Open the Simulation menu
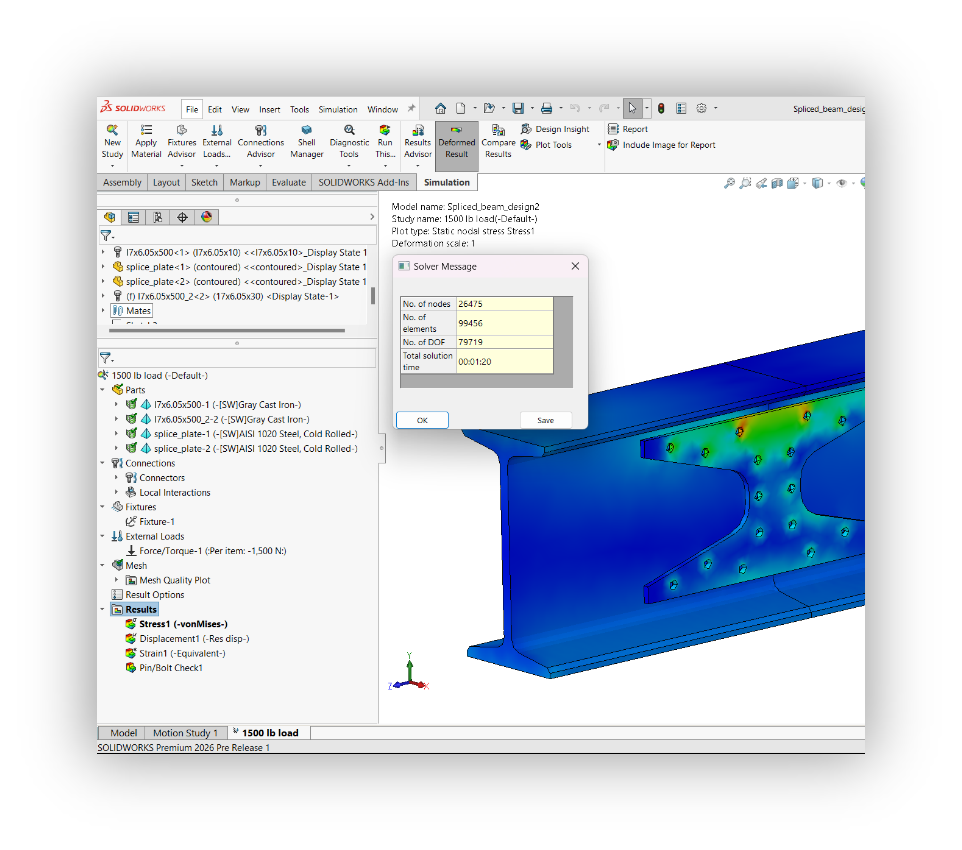This screenshot has height=850, width=962. [x=338, y=110]
